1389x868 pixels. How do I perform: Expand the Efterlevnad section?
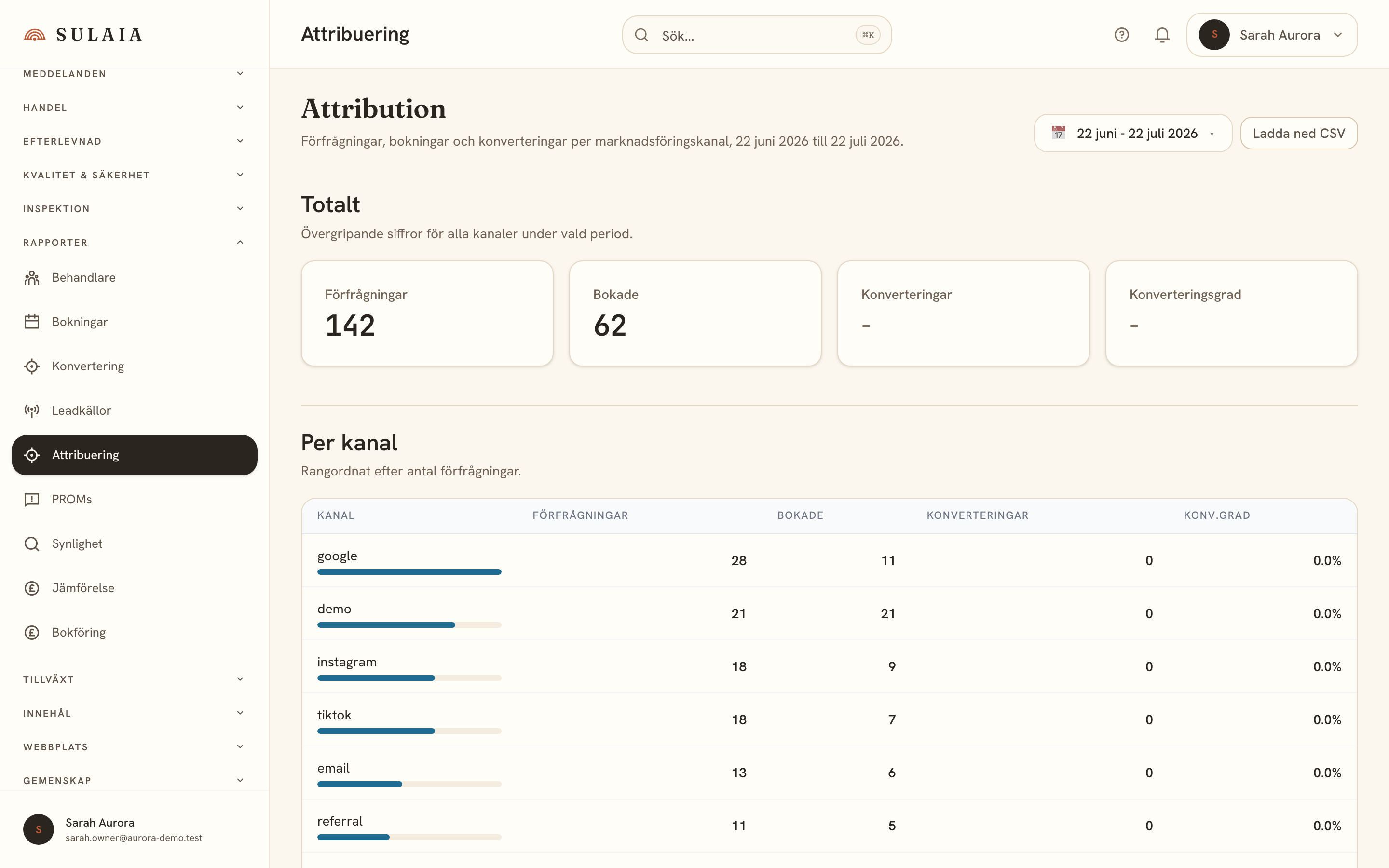click(134, 141)
